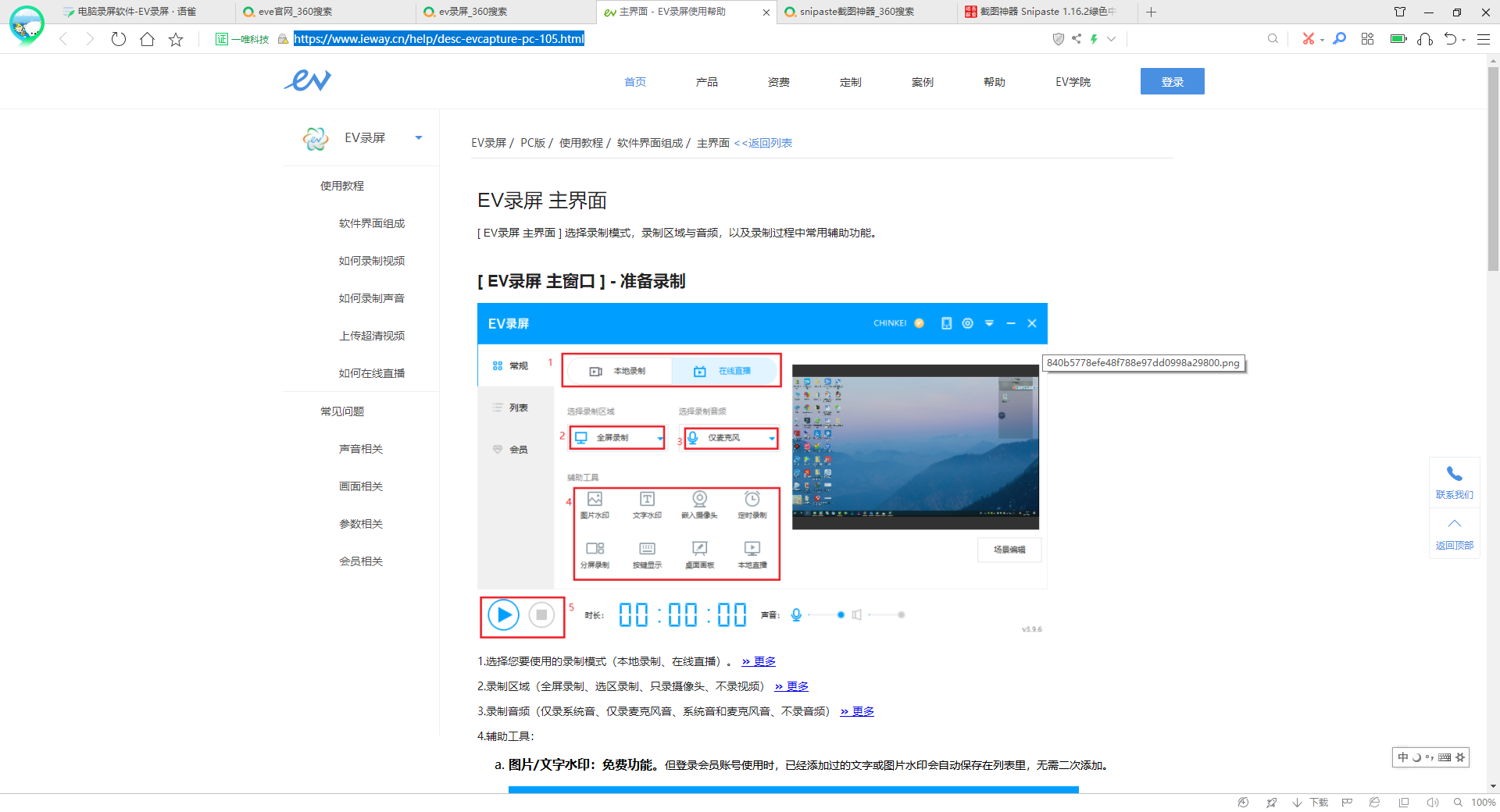Screen dimensions: 1500x812
Task: Open the extensions grid icon
Action: (1367, 38)
